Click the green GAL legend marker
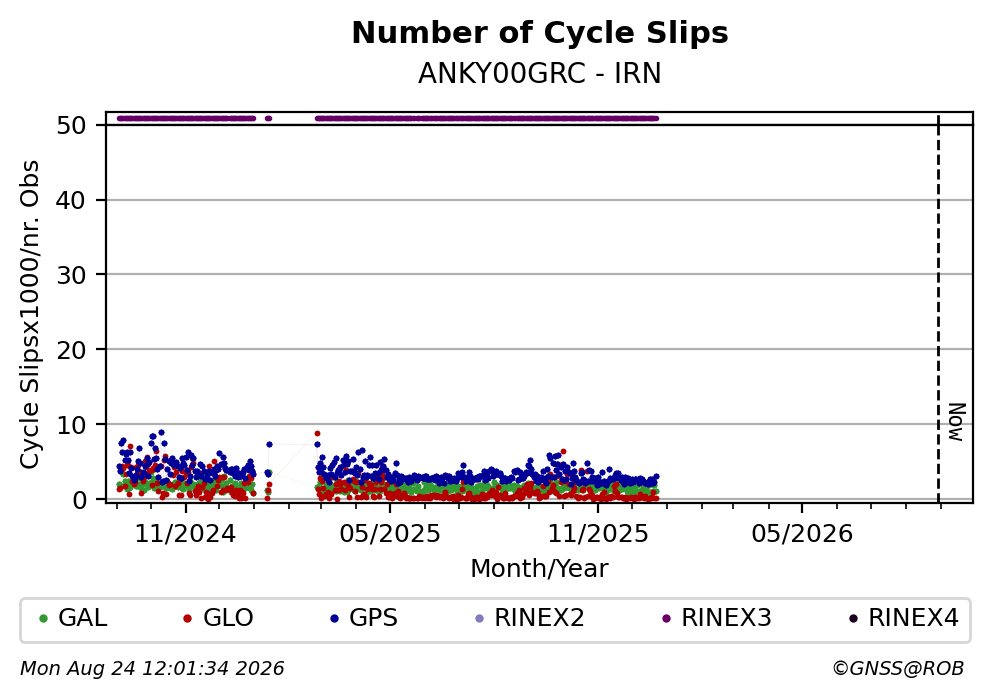The height and width of the screenshot is (699, 993). pyautogui.click(x=44, y=619)
